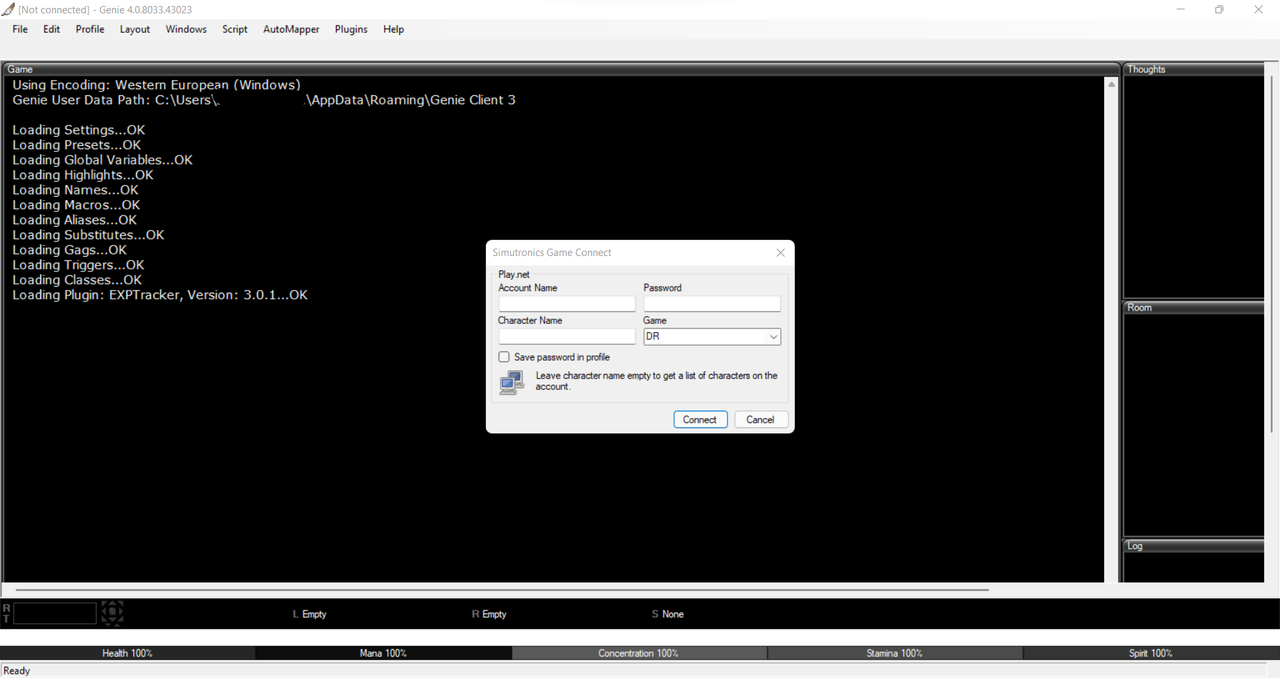Open the Windows menu
Viewport: 1280px width, 678px height.
tap(186, 29)
